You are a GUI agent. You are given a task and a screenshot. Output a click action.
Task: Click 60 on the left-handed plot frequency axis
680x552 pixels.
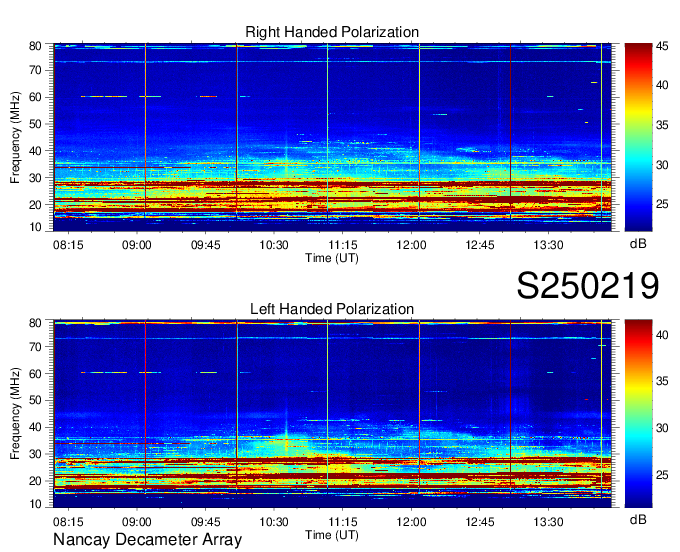[35, 373]
